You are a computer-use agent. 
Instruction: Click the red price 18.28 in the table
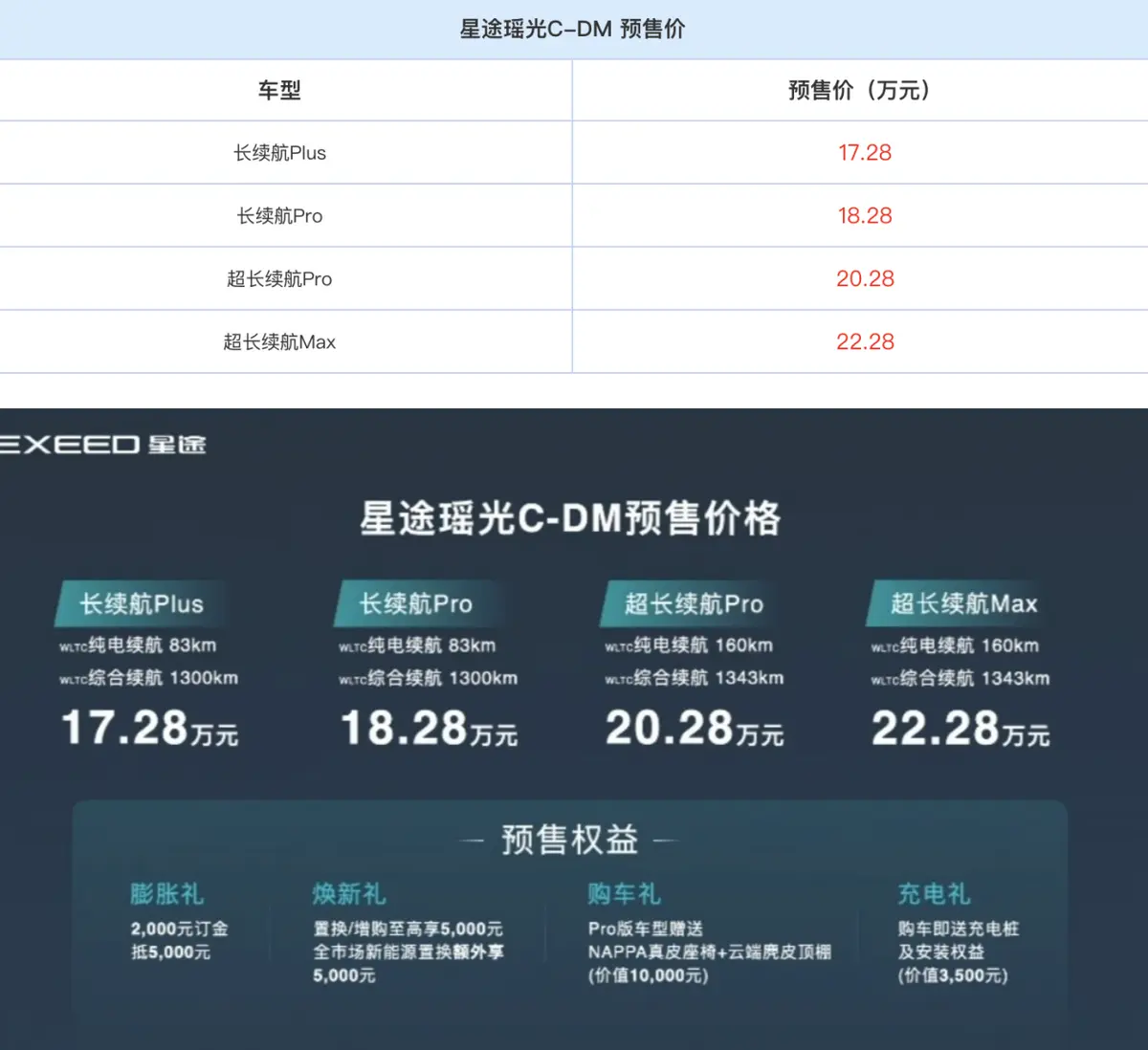(x=865, y=216)
